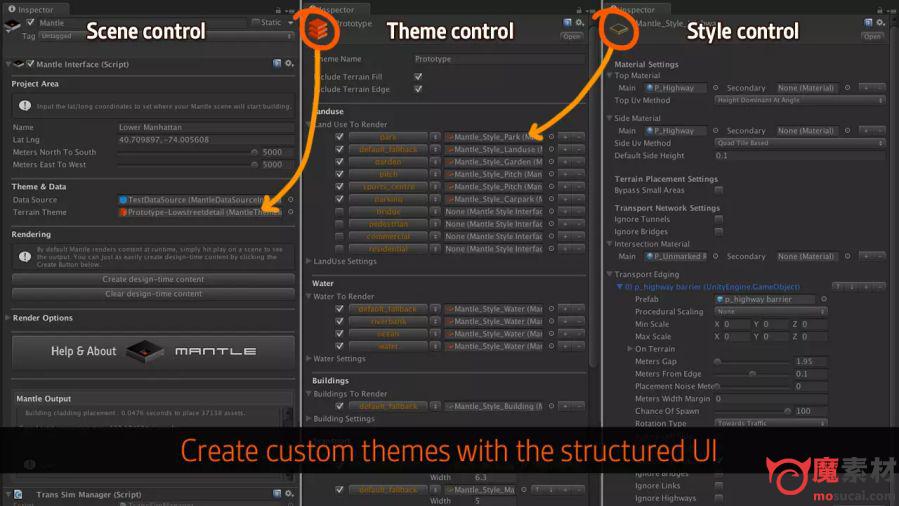Pick object for Top Material Main
Viewport: 899px width, 506px height.
point(716,88)
